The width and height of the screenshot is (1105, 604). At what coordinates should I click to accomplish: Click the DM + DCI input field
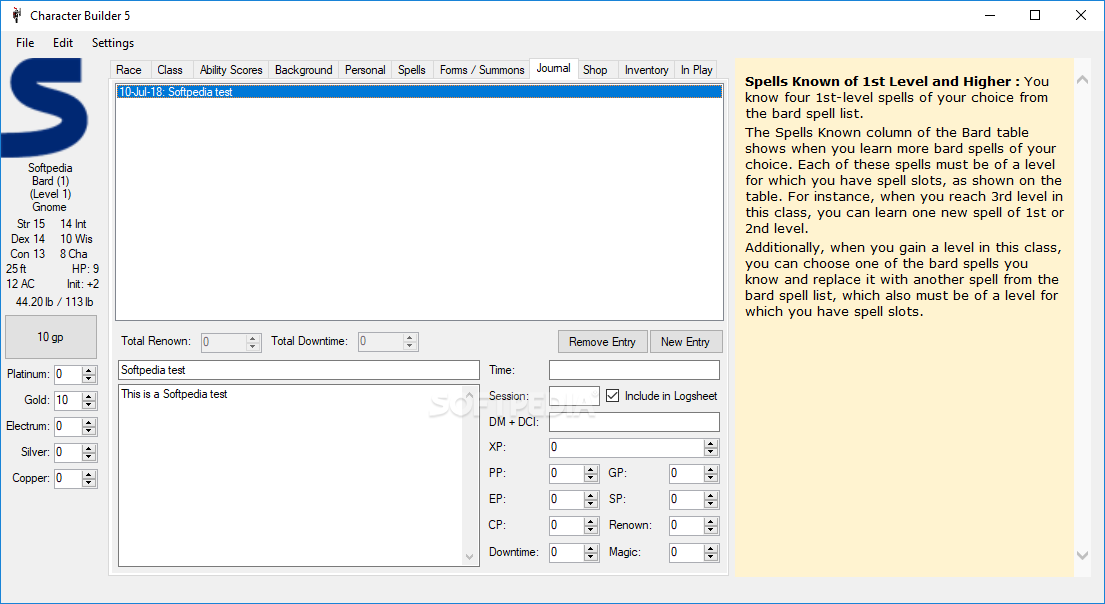pos(634,422)
